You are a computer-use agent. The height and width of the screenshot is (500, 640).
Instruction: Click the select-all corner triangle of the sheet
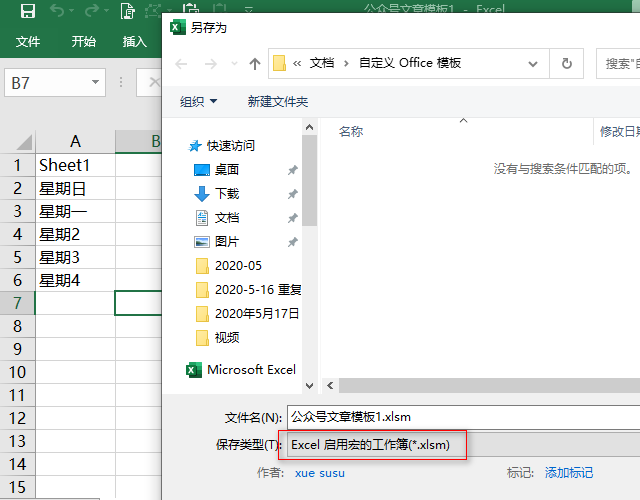tap(23, 142)
